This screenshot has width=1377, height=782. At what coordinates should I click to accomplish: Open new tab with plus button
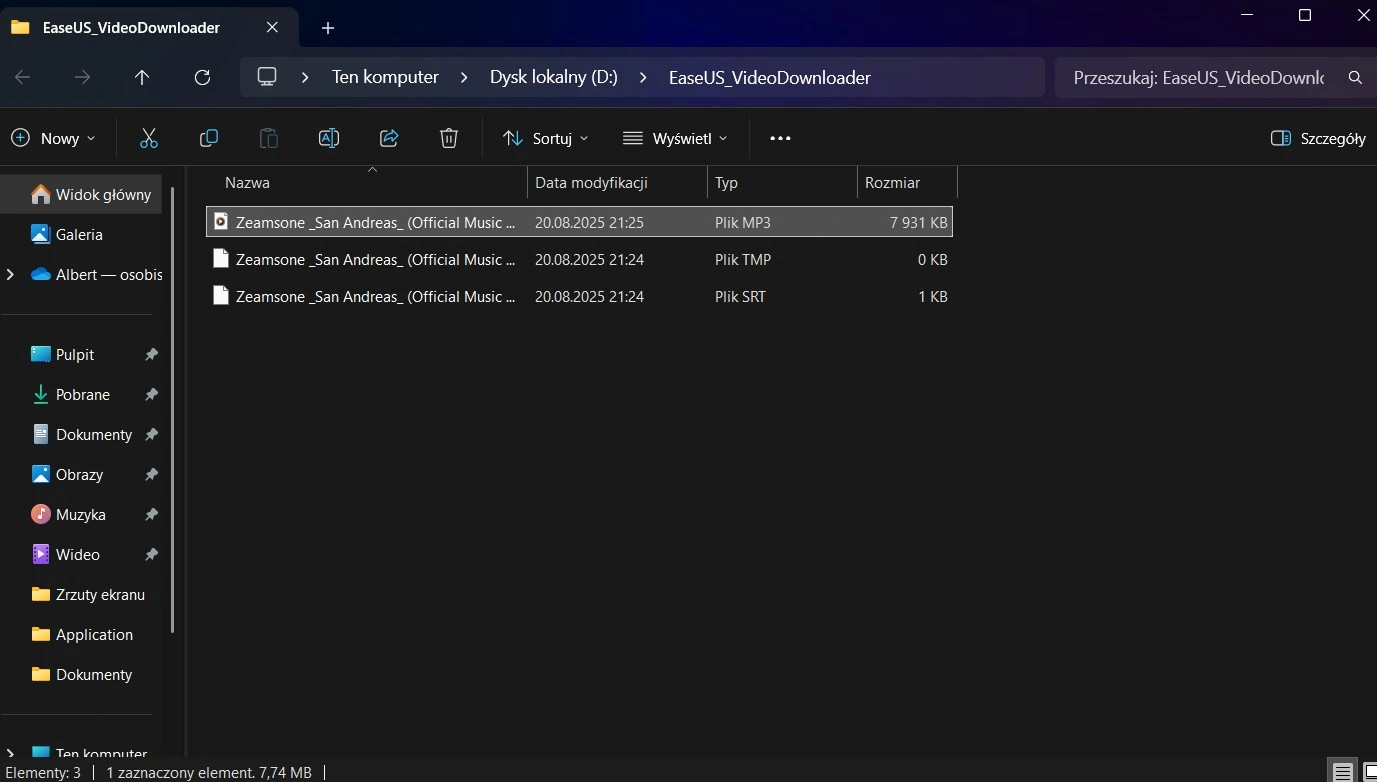tap(328, 28)
